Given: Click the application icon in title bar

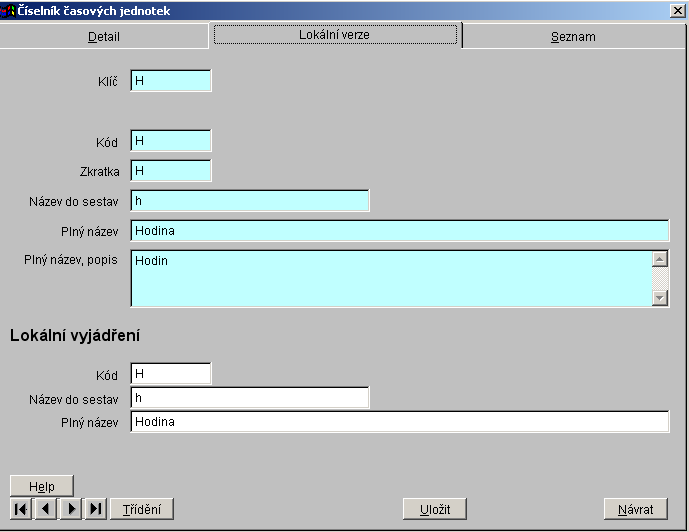Looking at the screenshot, I should coord(8,11).
